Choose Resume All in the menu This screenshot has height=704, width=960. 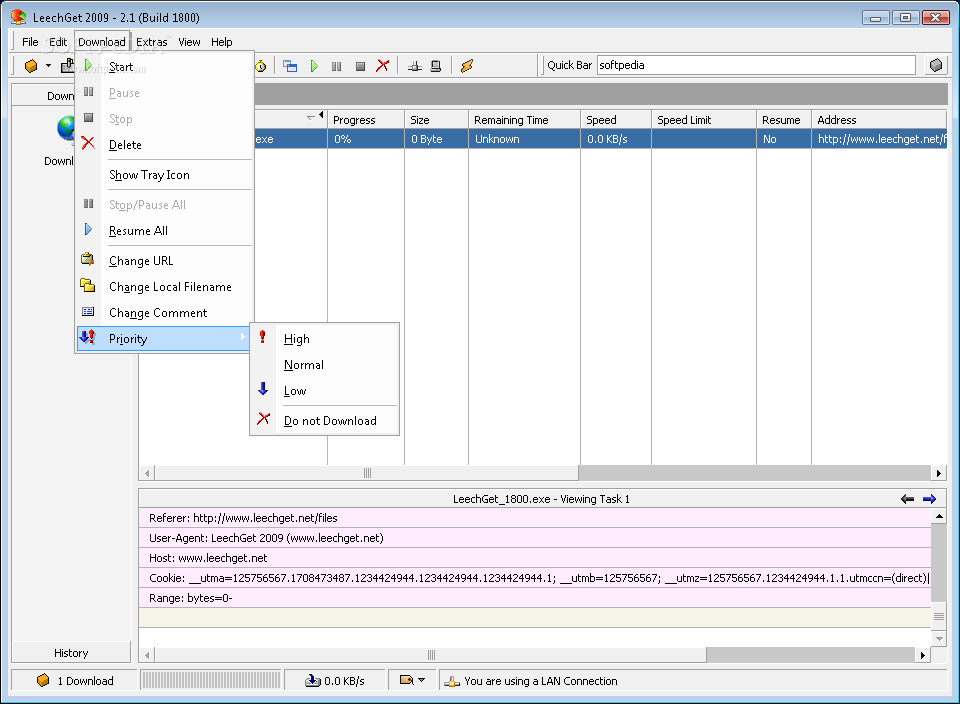tap(165, 230)
